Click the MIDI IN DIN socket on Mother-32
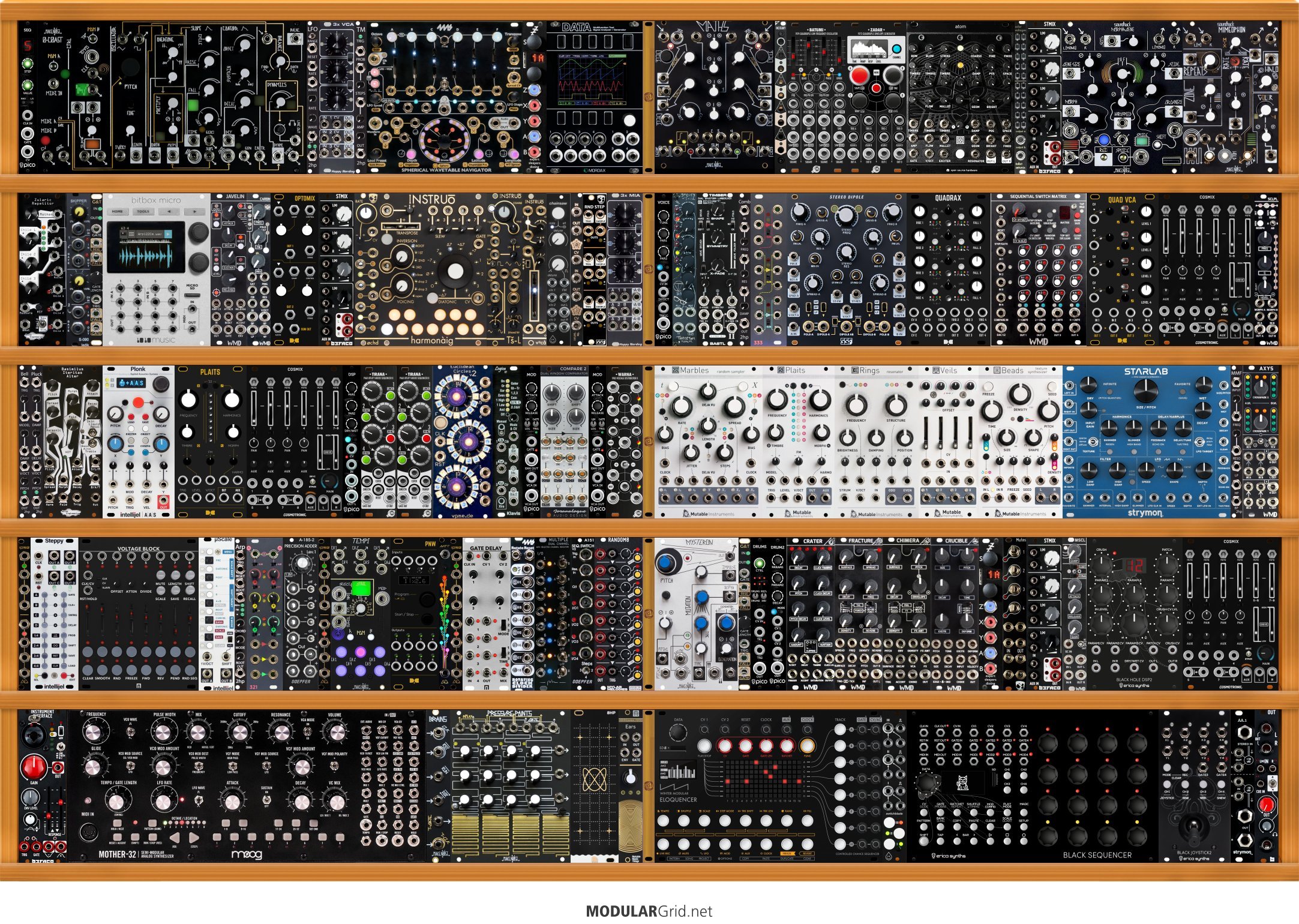 [x=88, y=832]
